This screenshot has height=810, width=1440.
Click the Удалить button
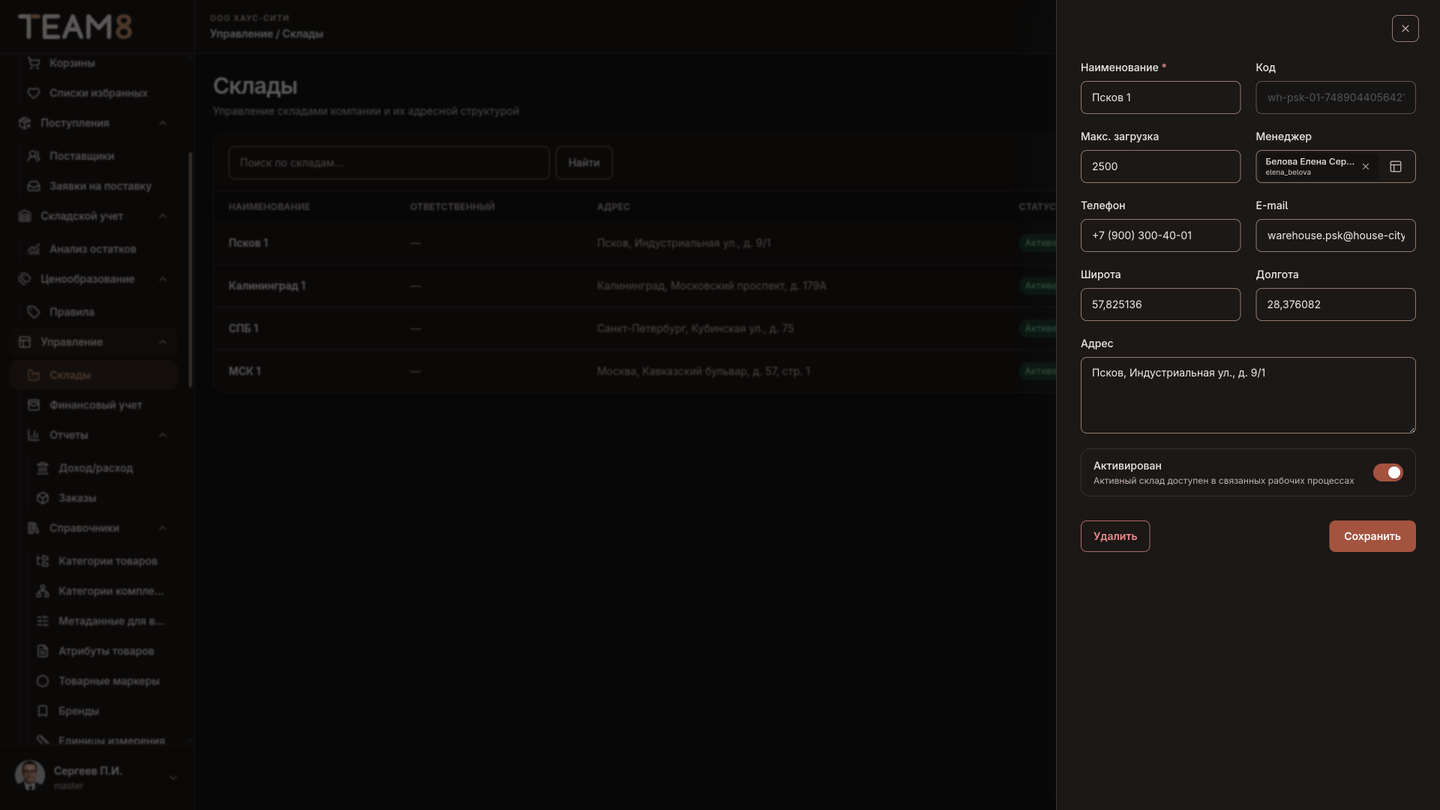coord(1115,536)
